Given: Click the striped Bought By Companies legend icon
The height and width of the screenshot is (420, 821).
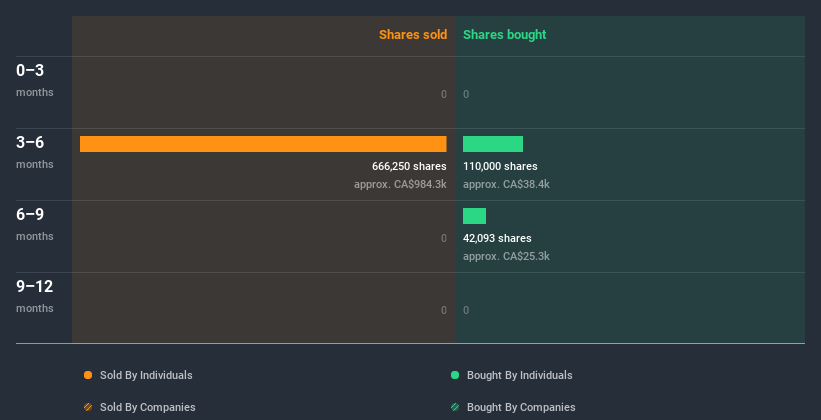Looking at the screenshot, I should [455, 407].
